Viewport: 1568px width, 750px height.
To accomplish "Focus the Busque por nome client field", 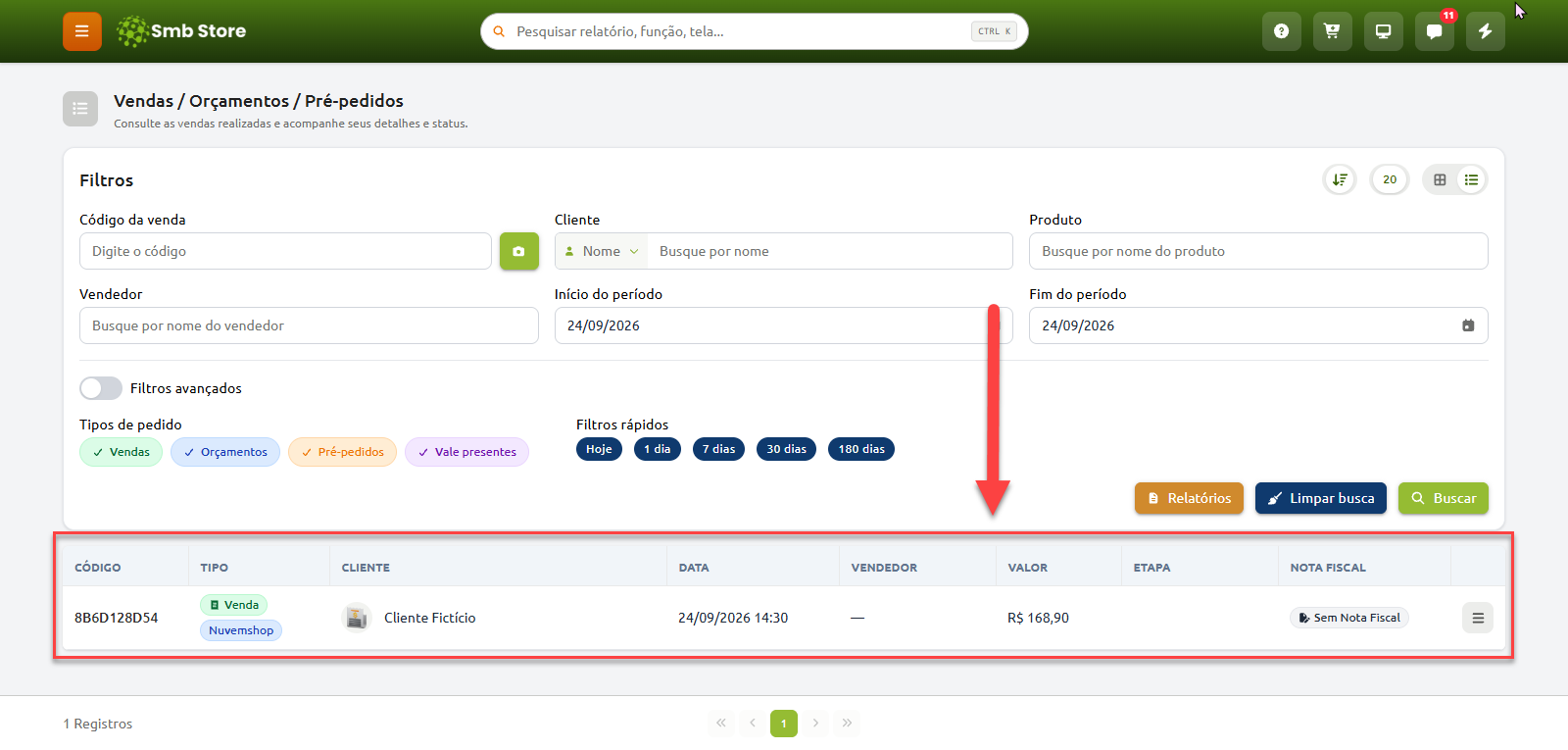I will [829, 251].
